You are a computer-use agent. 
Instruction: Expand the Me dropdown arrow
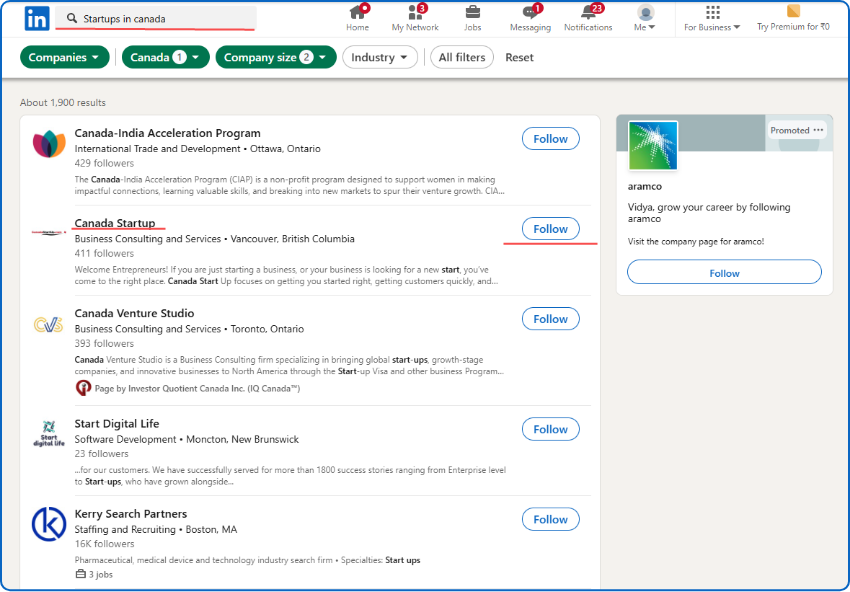tap(652, 27)
